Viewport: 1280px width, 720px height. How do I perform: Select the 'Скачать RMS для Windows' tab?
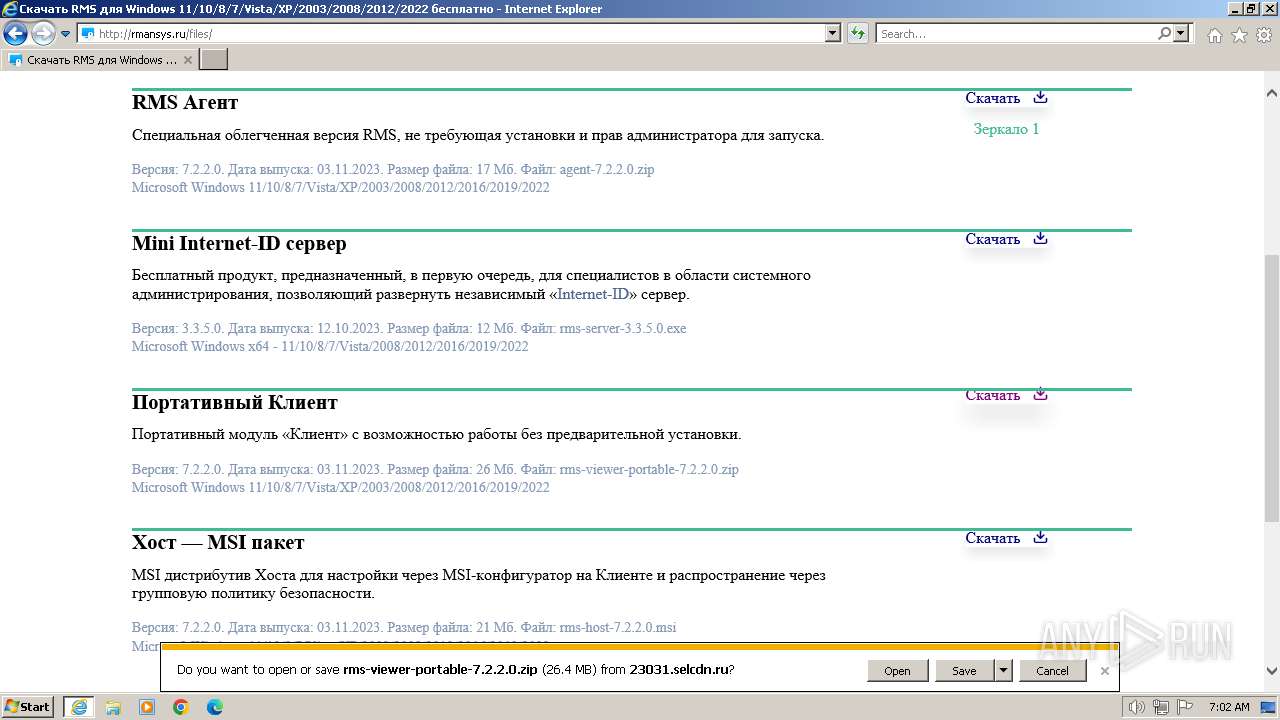(100, 60)
